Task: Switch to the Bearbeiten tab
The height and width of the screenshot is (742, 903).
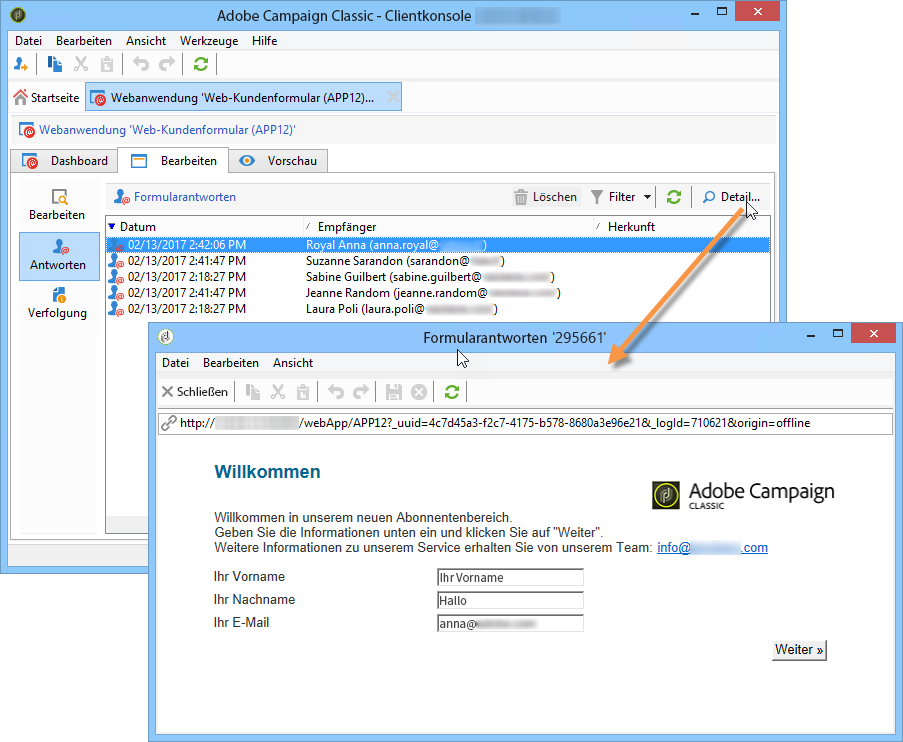Action: tap(173, 161)
